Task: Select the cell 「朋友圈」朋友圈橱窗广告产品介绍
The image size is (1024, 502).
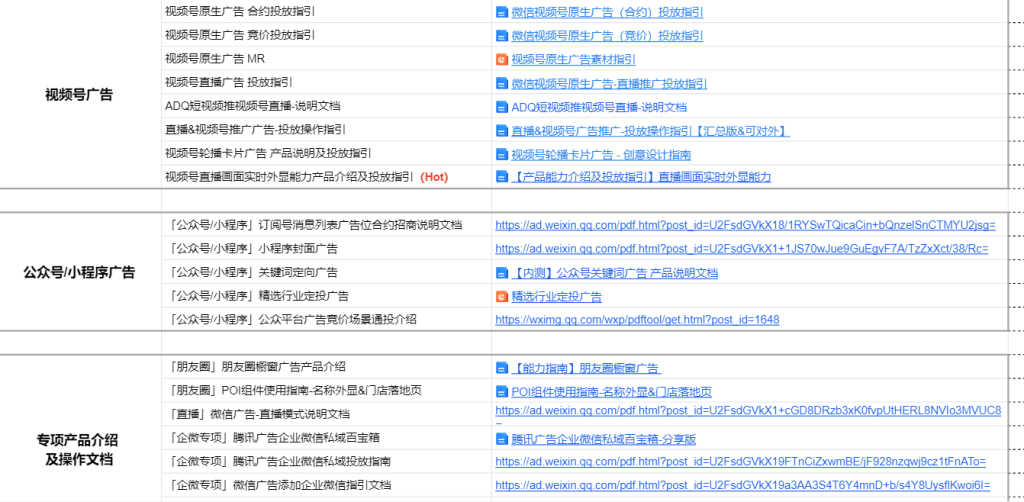Action: tap(327, 368)
